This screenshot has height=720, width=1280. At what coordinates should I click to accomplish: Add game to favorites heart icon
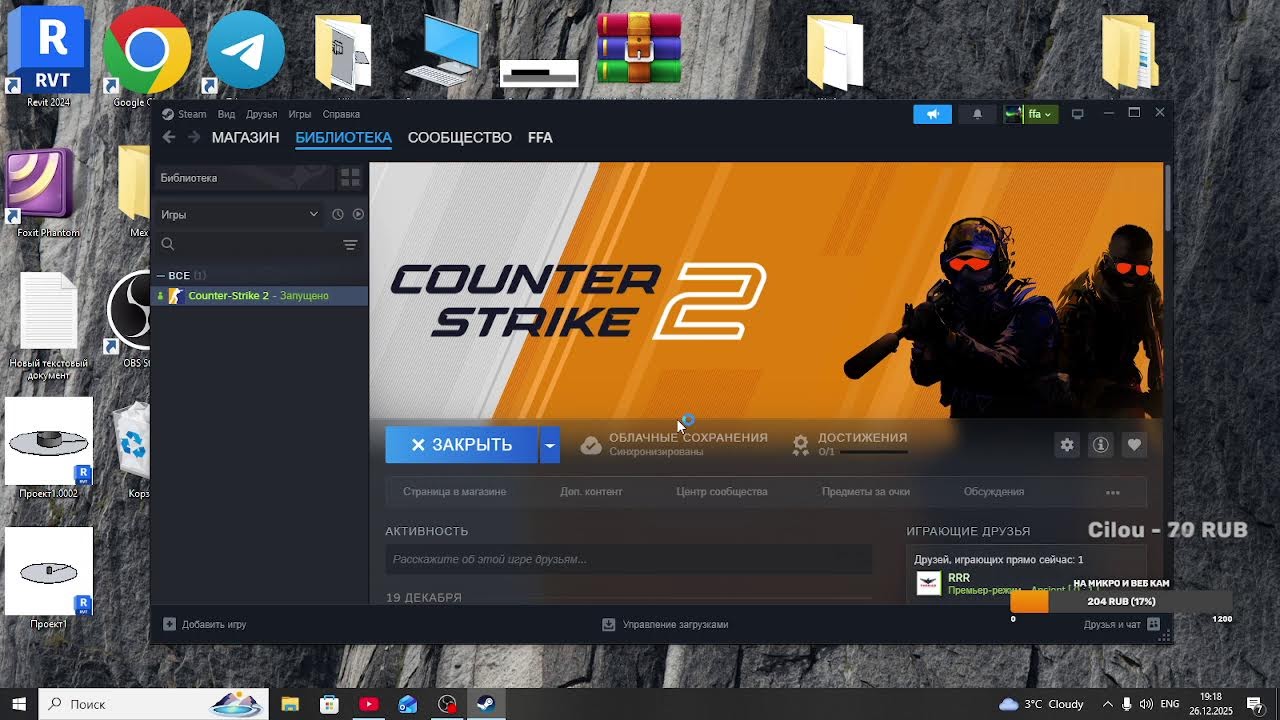tap(1134, 445)
